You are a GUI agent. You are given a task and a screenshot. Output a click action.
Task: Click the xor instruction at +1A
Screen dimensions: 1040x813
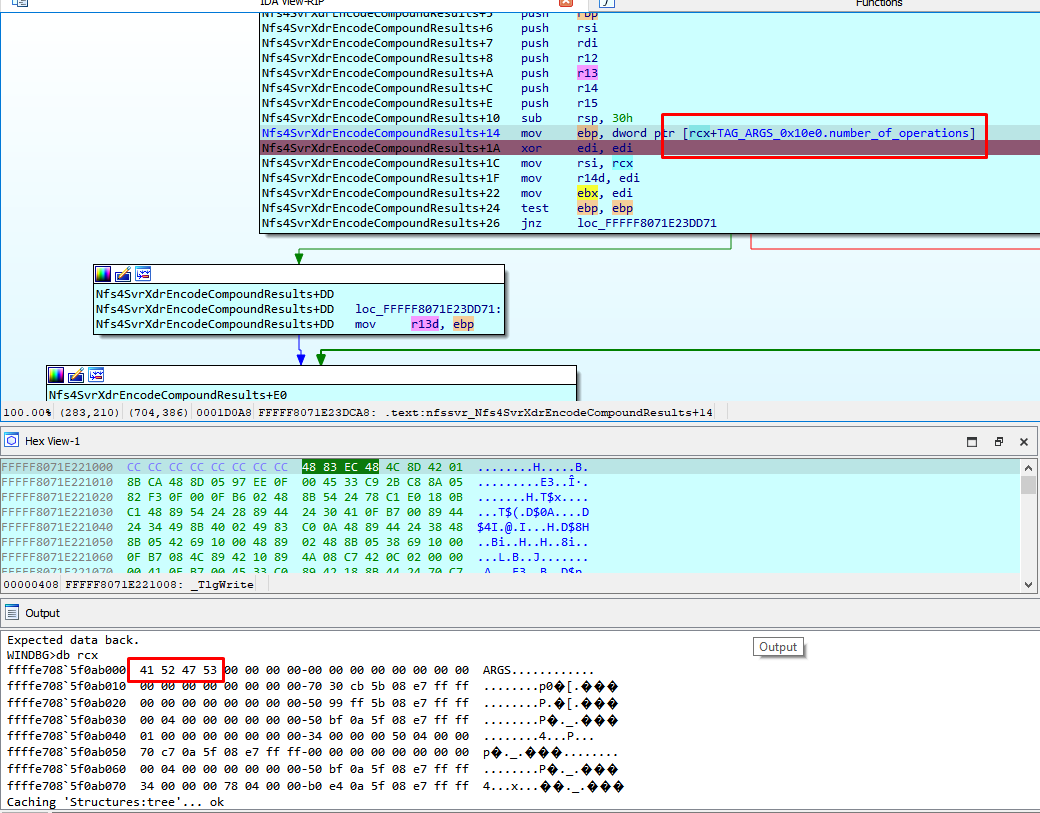coord(531,148)
